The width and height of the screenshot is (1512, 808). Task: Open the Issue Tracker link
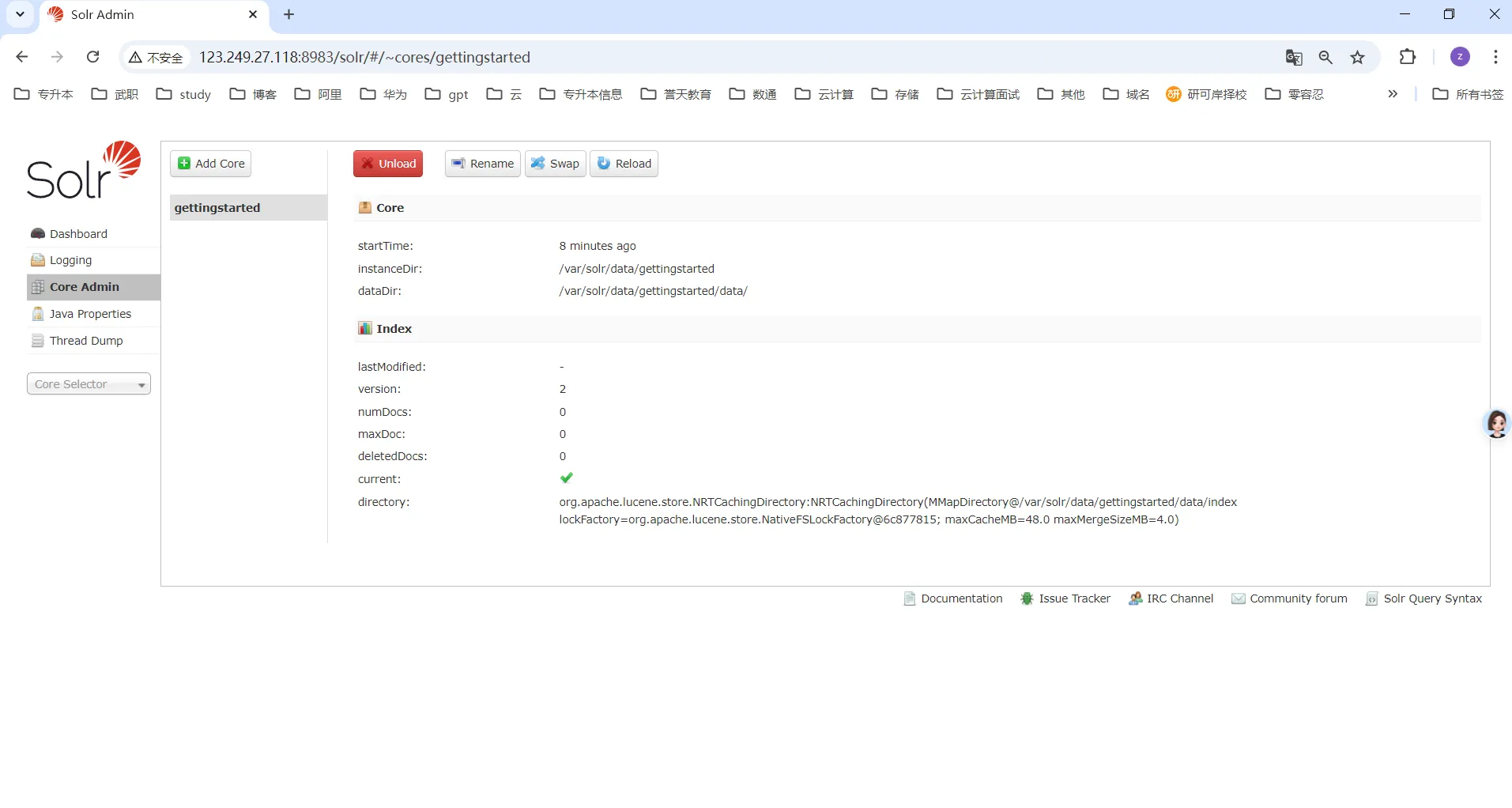point(1074,598)
